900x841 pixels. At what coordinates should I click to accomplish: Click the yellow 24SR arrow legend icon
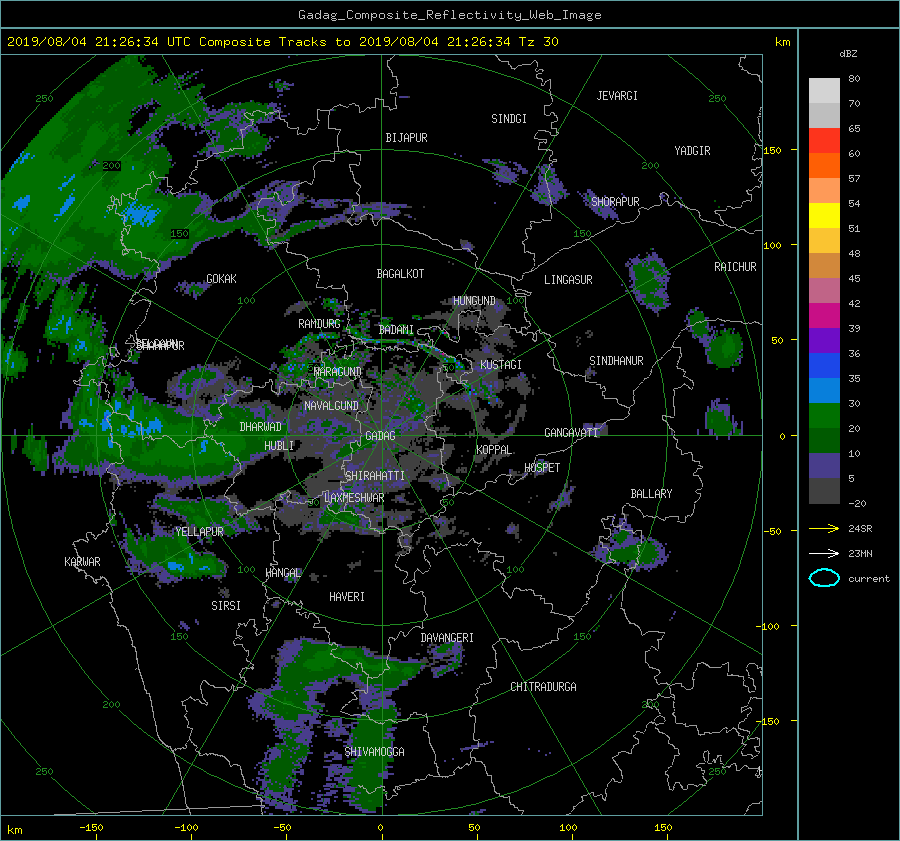click(x=824, y=528)
